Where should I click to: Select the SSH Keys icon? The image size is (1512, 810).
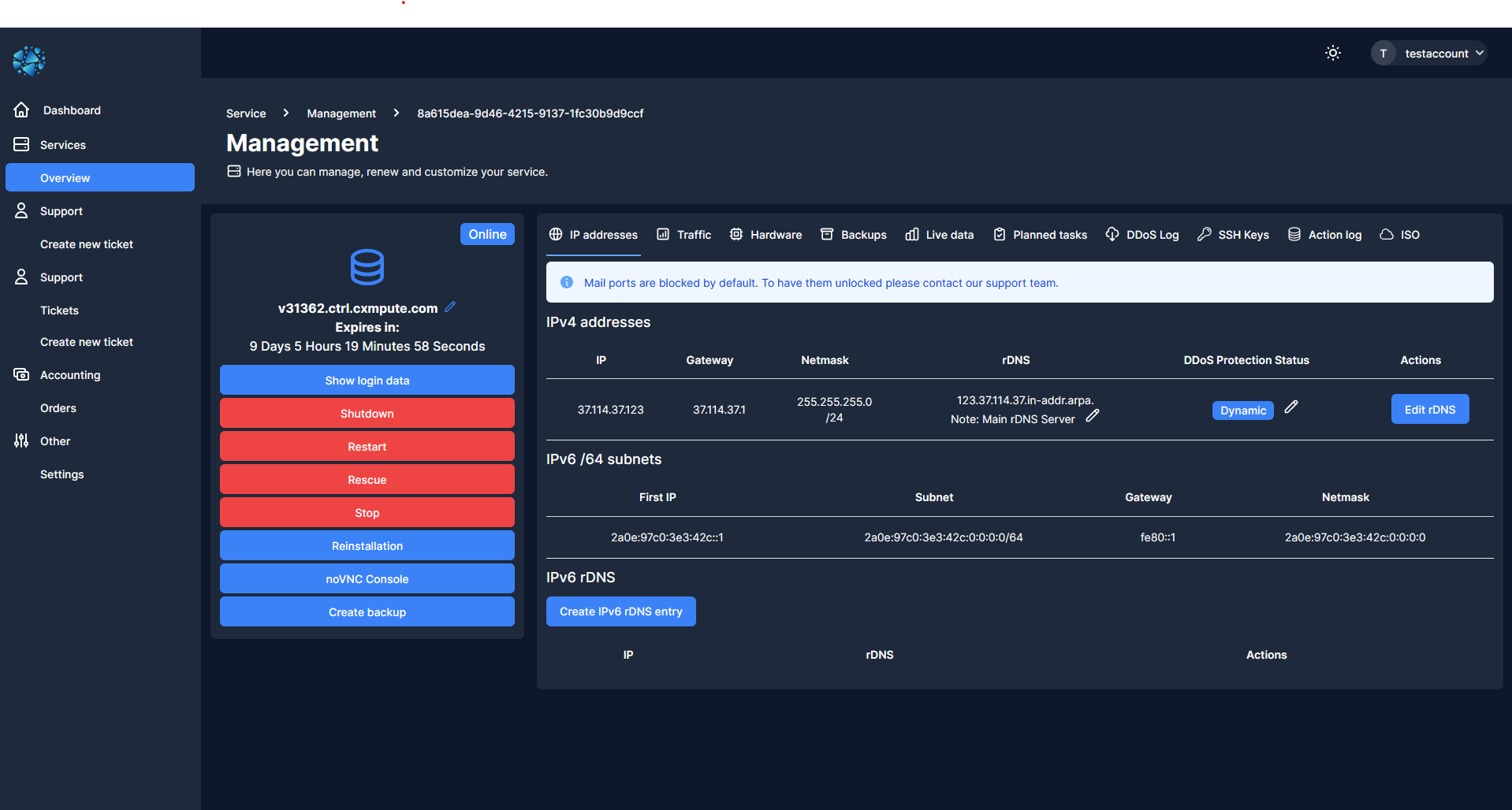tap(1205, 234)
